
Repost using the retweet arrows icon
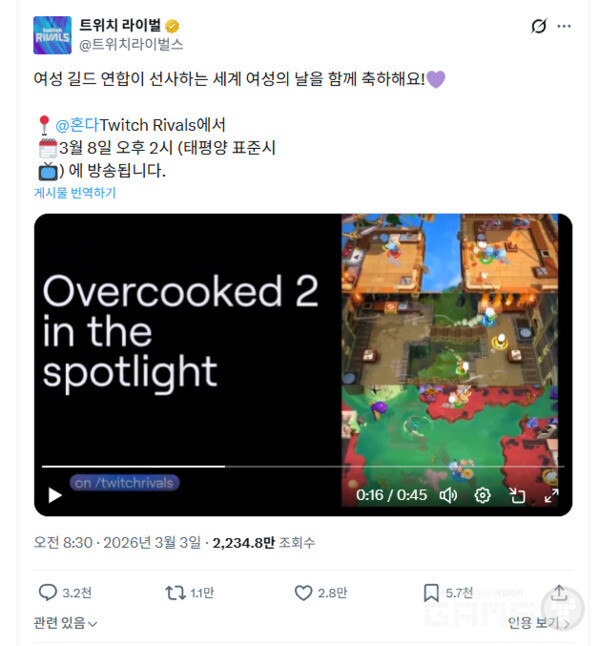point(175,593)
